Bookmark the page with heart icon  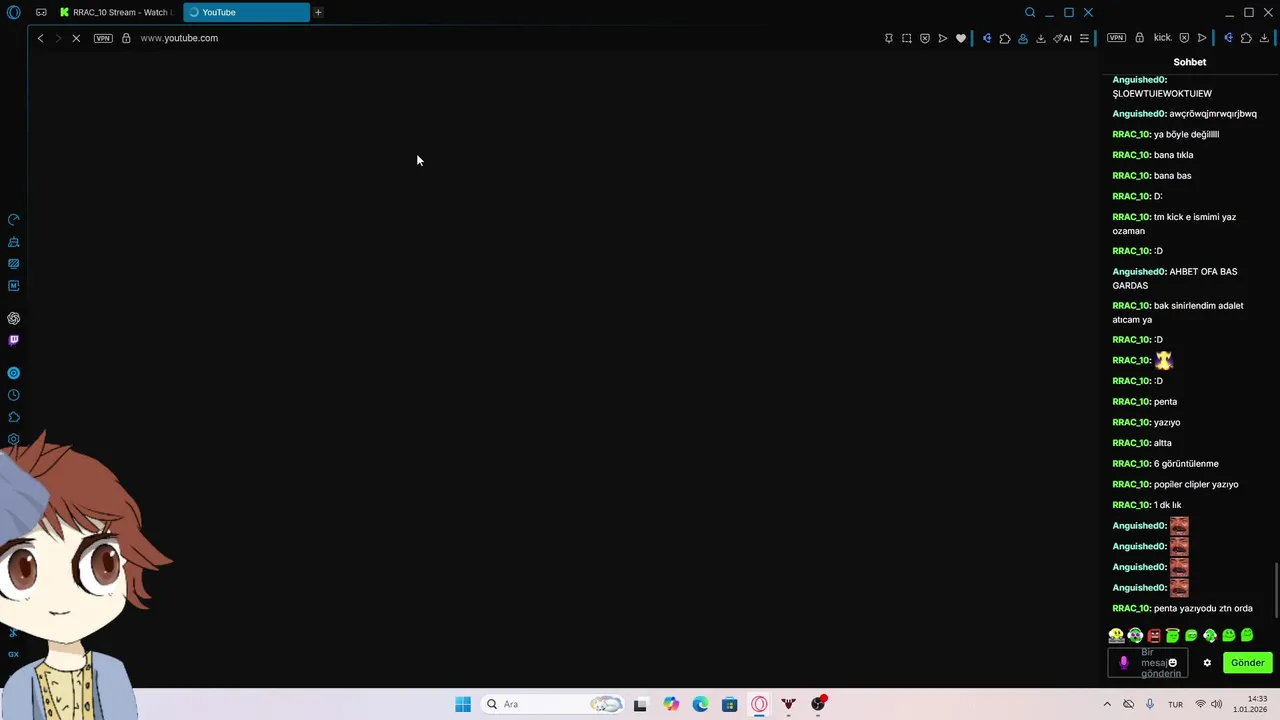point(961,38)
